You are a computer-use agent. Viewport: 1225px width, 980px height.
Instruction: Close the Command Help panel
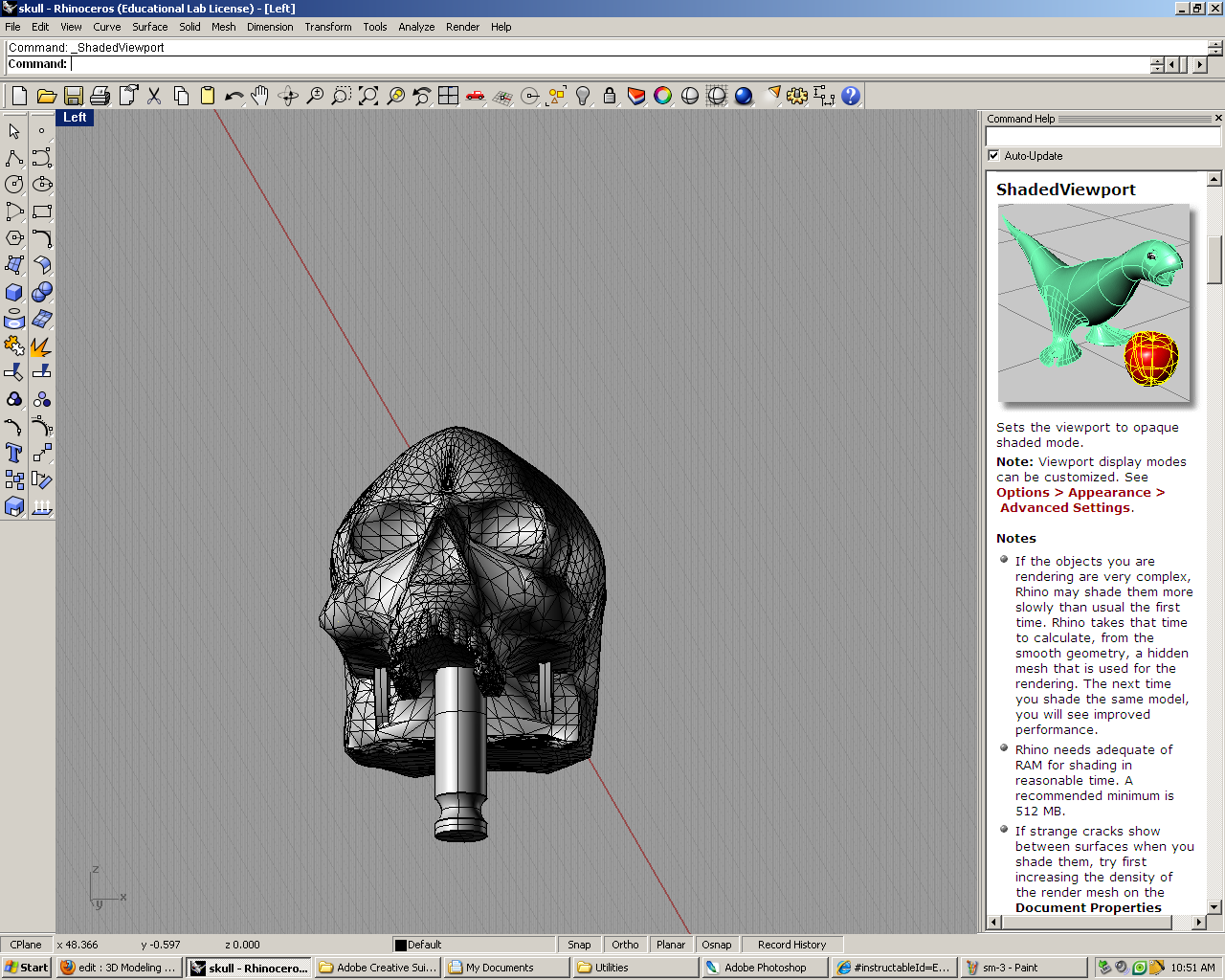1218,118
